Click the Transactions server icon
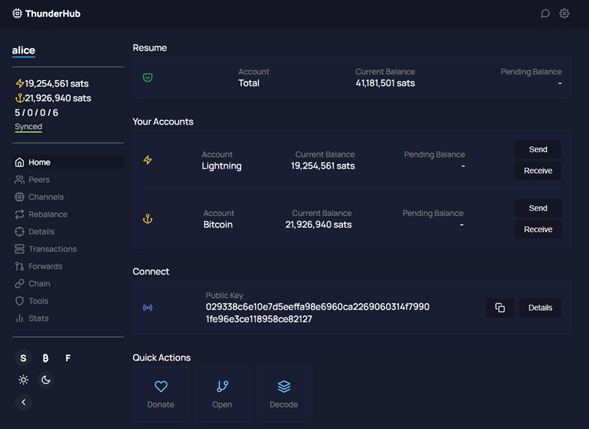This screenshot has width=589, height=429. coord(20,249)
